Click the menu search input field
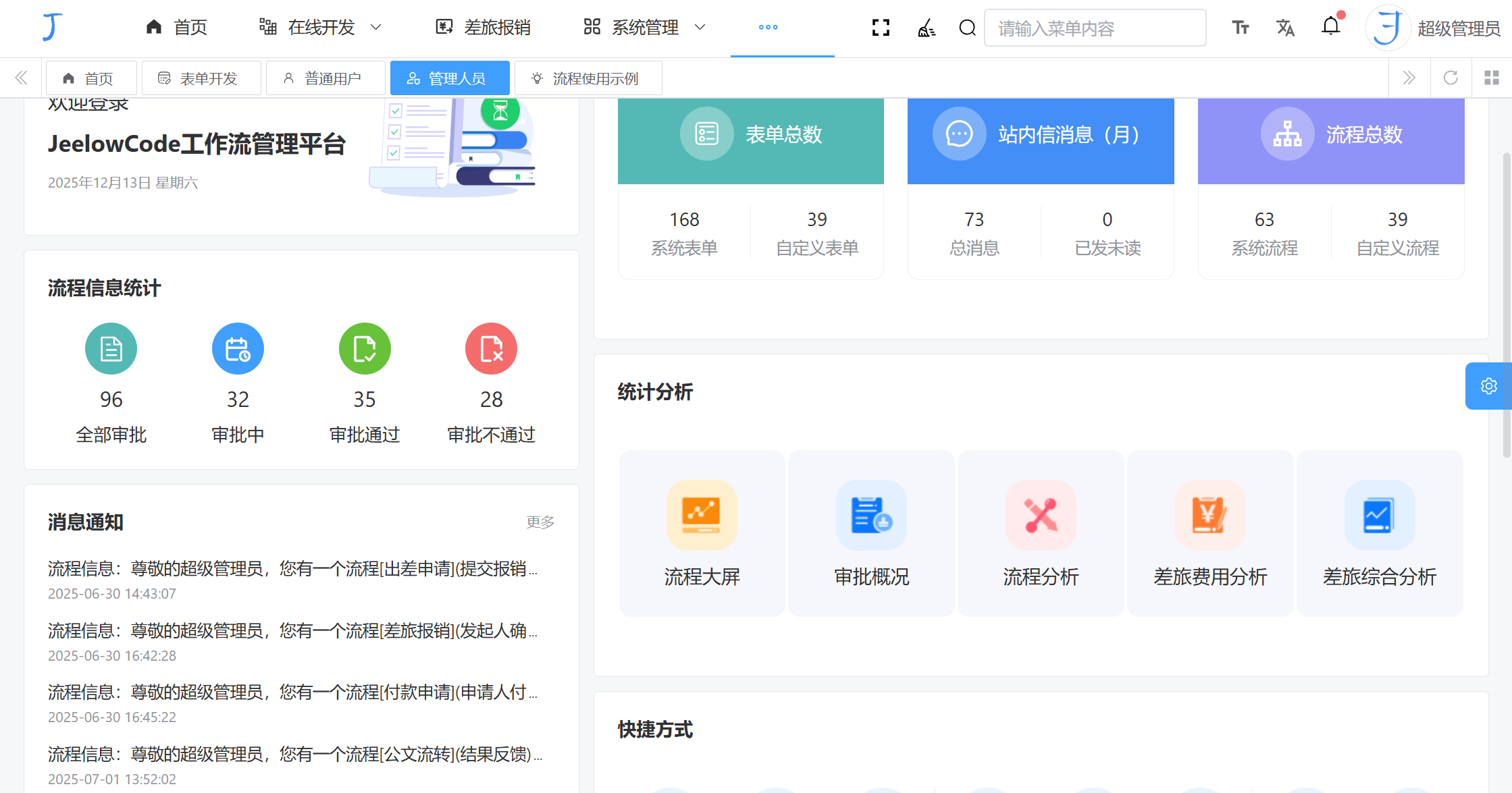This screenshot has height=793, width=1512. pos(1095,28)
